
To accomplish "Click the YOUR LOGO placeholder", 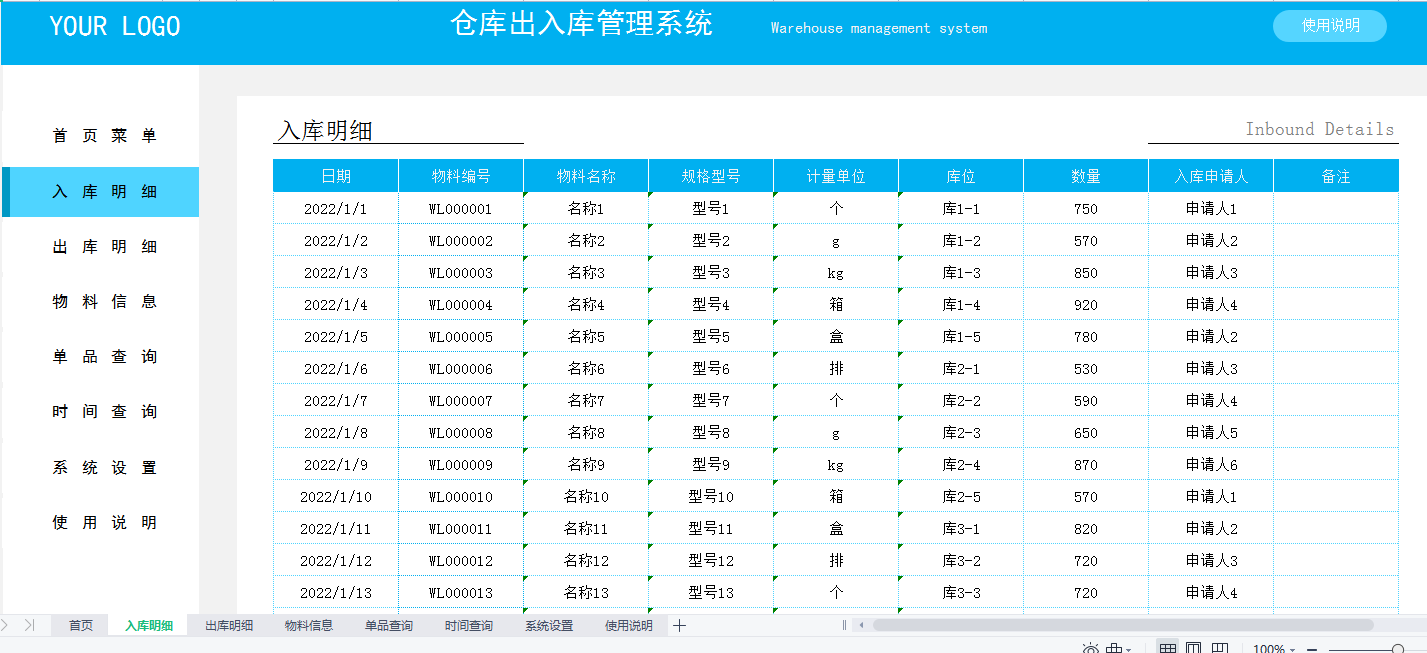I will tap(115, 27).
